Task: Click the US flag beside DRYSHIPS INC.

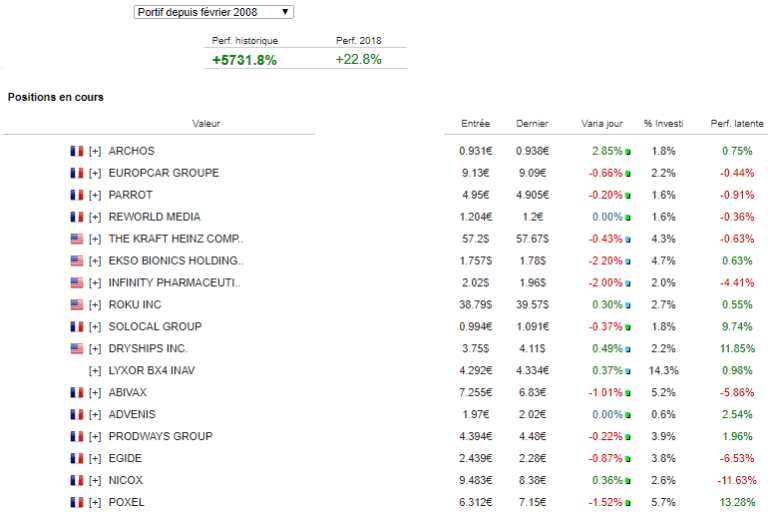Action: point(76,349)
